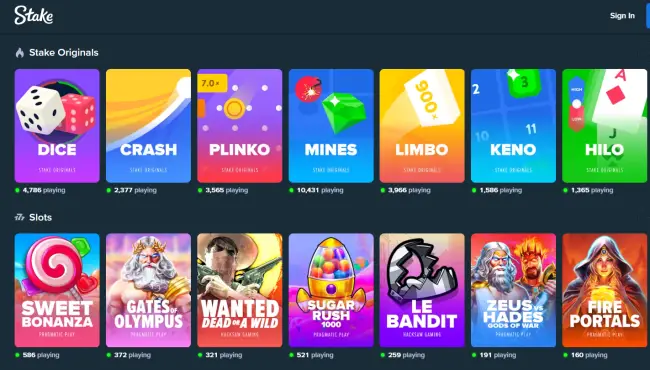Click the flame icon beside Stake Originals
This screenshot has height=370, width=650.
tap(19, 53)
